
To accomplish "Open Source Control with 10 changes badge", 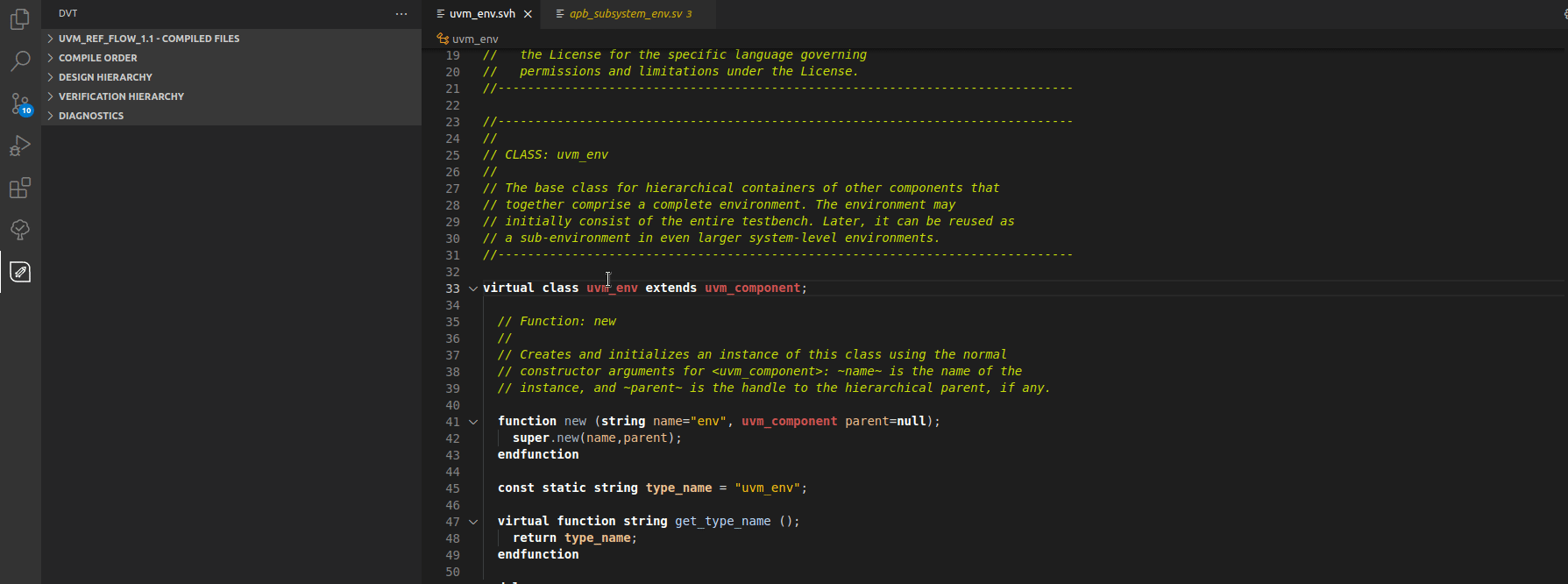I will coord(20,103).
